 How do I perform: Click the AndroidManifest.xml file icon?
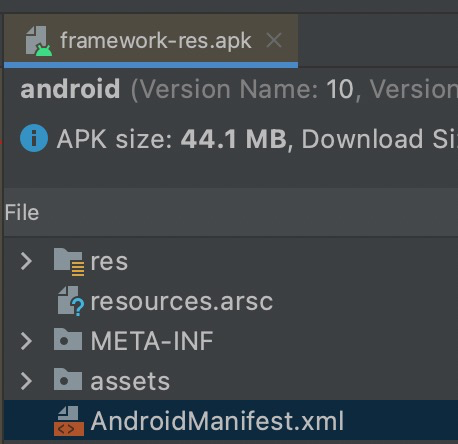click(x=69, y=421)
